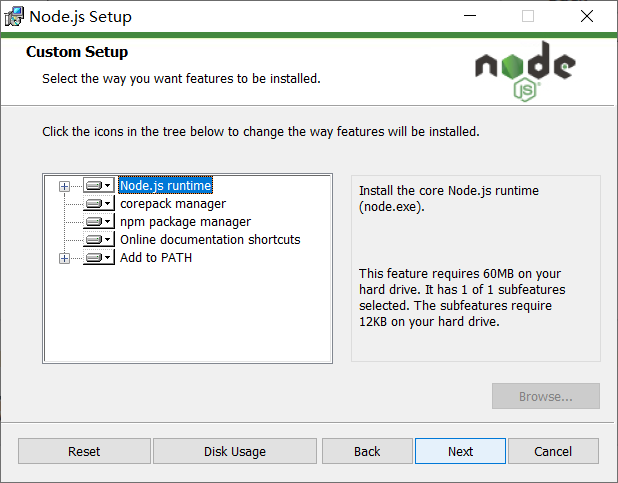The image size is (618, 483).
Task: Open the Add to PATH feature dropdown icon
Action: coord(99,257)
